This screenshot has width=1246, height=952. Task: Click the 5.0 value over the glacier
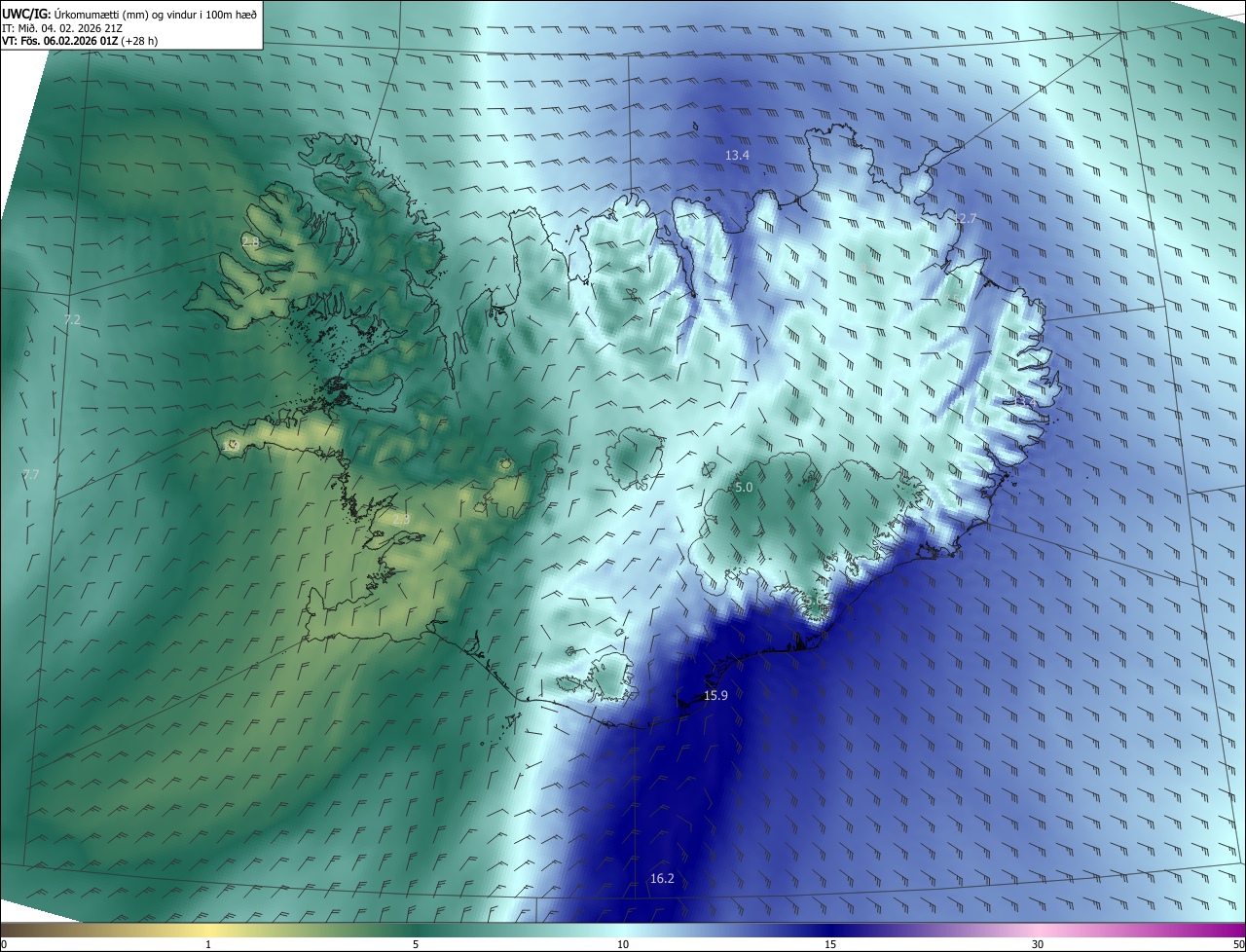point(744,487)
